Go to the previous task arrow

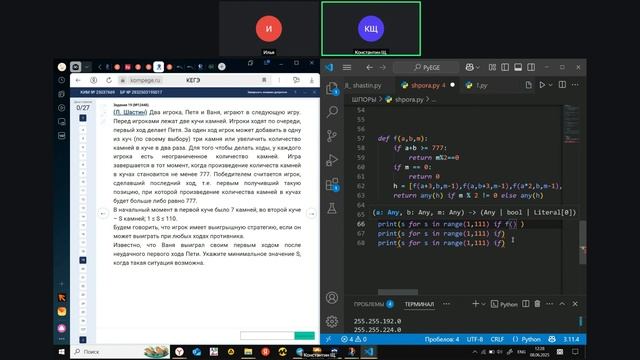tap(103, 213)
